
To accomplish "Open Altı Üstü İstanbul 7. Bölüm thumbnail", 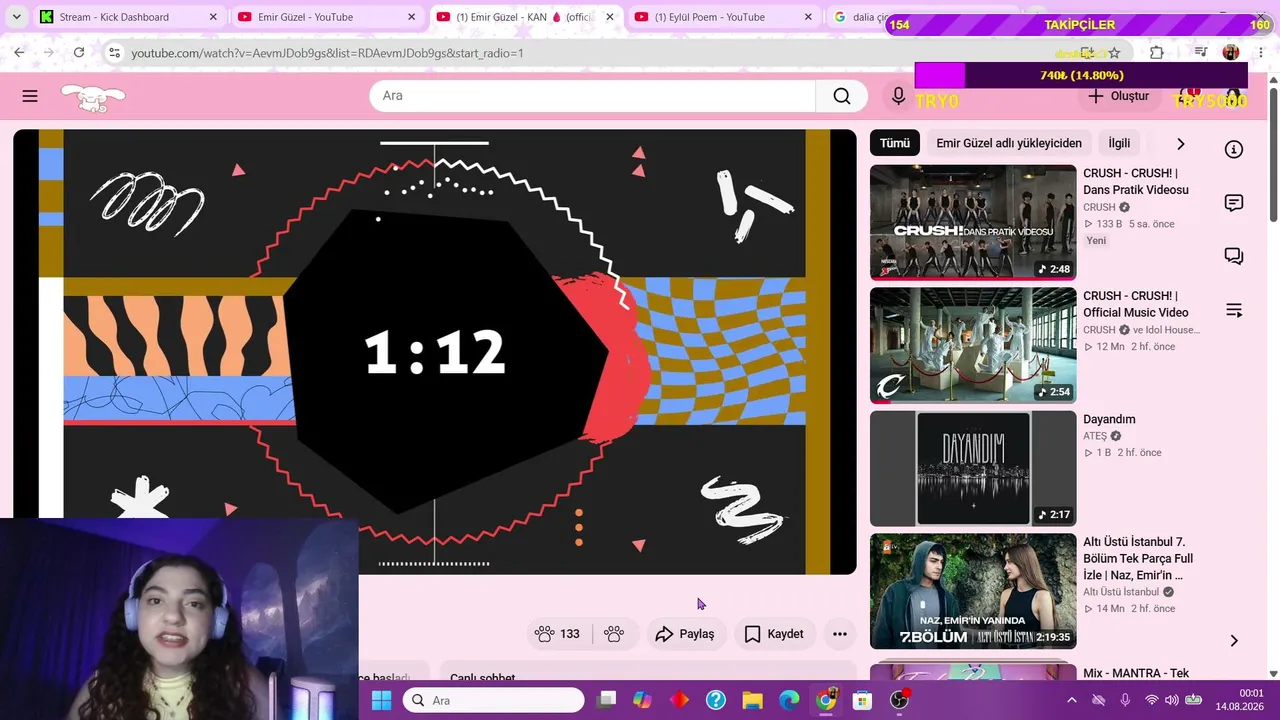I will click(x=973, y=591).
